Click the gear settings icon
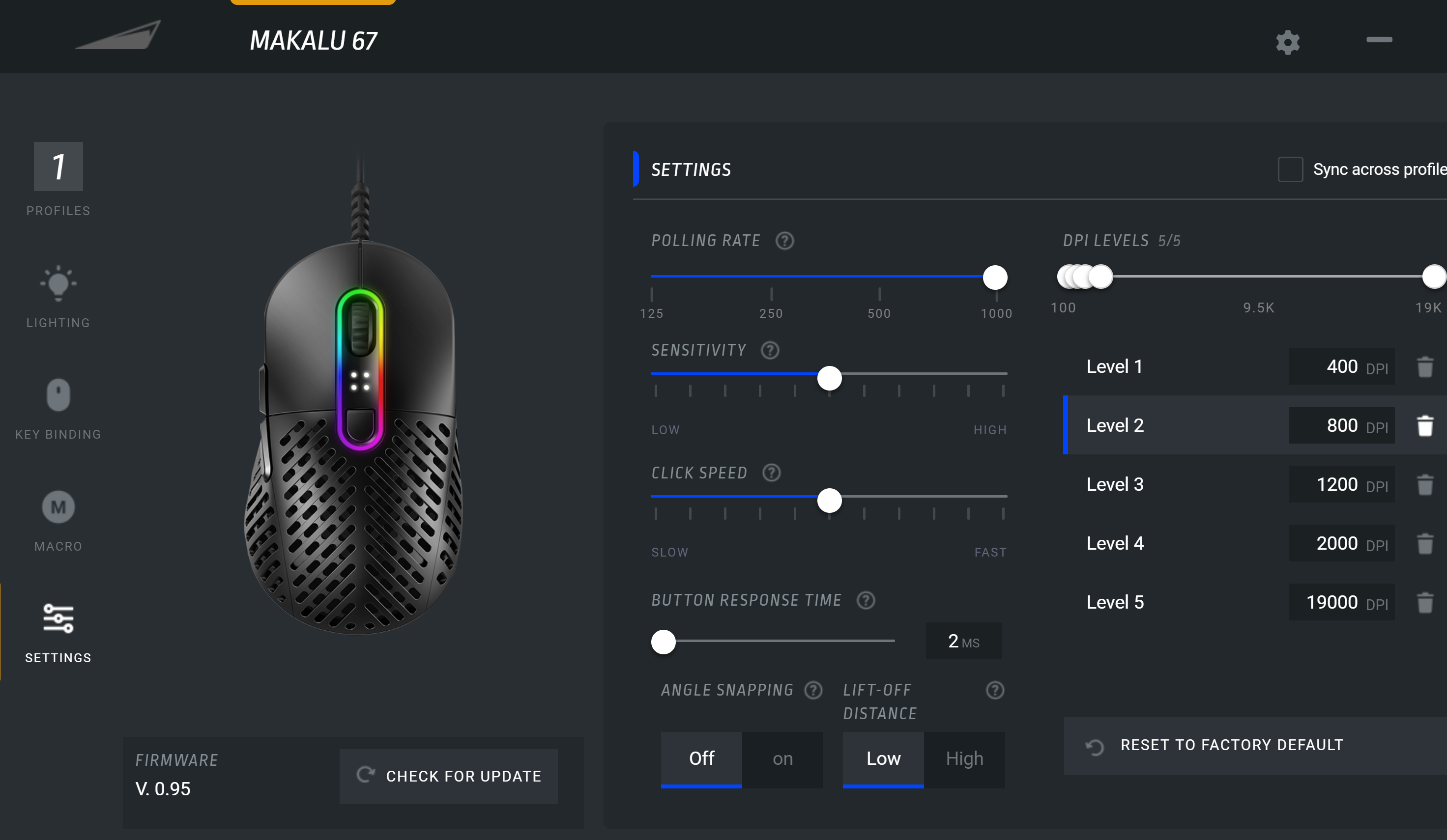1447x840 pixels. 1287,42
